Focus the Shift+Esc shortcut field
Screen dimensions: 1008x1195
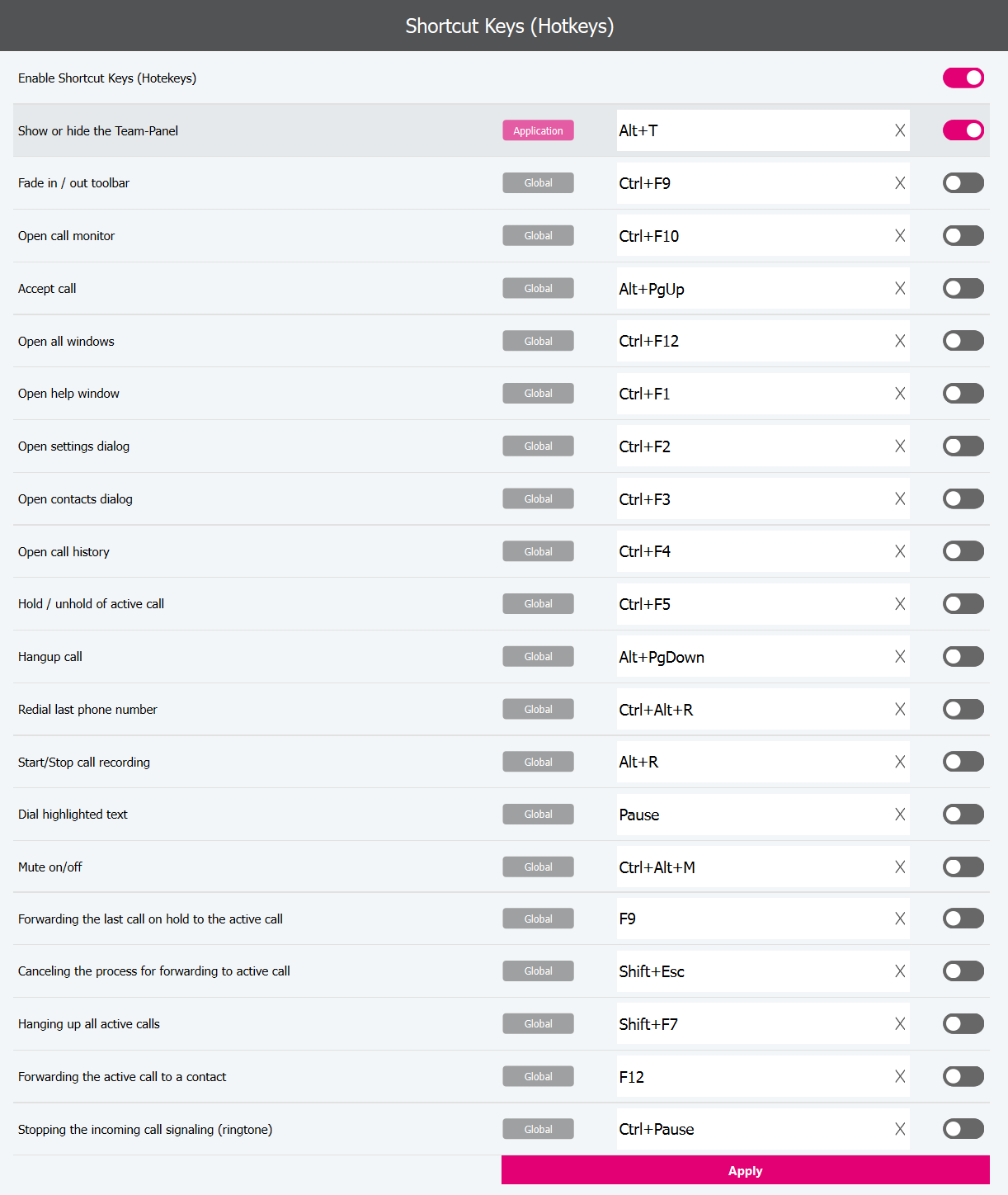click(x=751, y=971)
